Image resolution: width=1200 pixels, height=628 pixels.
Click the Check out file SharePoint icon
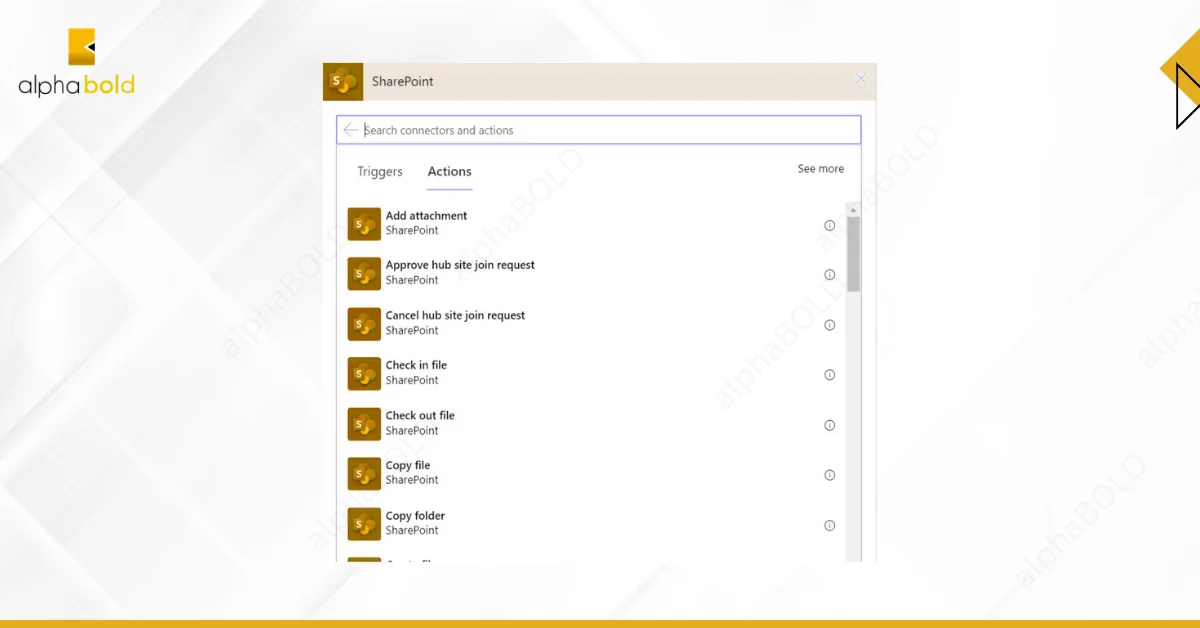[x=364, y=424]
